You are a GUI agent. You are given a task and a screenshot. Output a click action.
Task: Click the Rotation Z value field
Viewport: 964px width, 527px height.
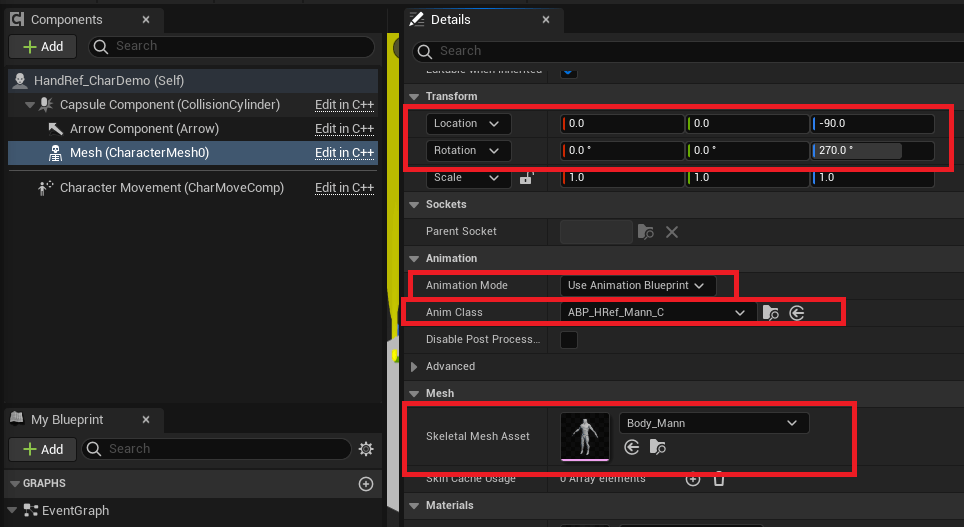click(x=872, y=151)
